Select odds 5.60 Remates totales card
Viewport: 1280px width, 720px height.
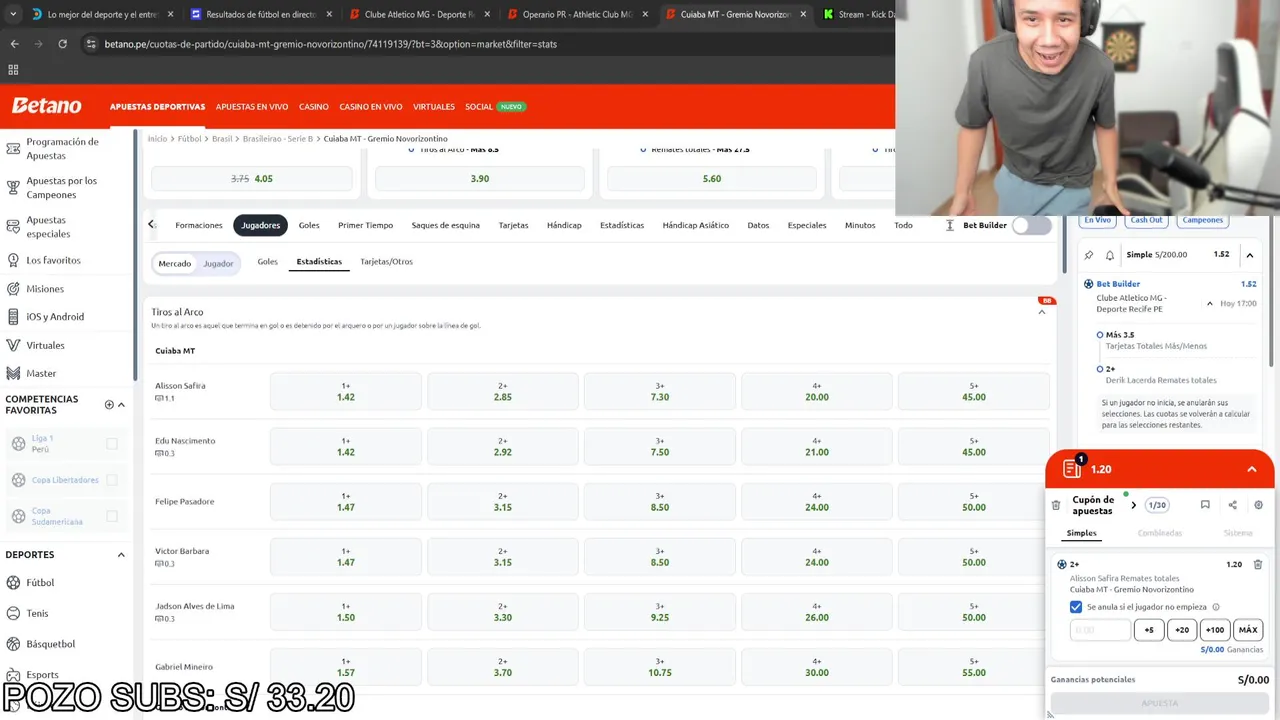[x=712, y=178]
